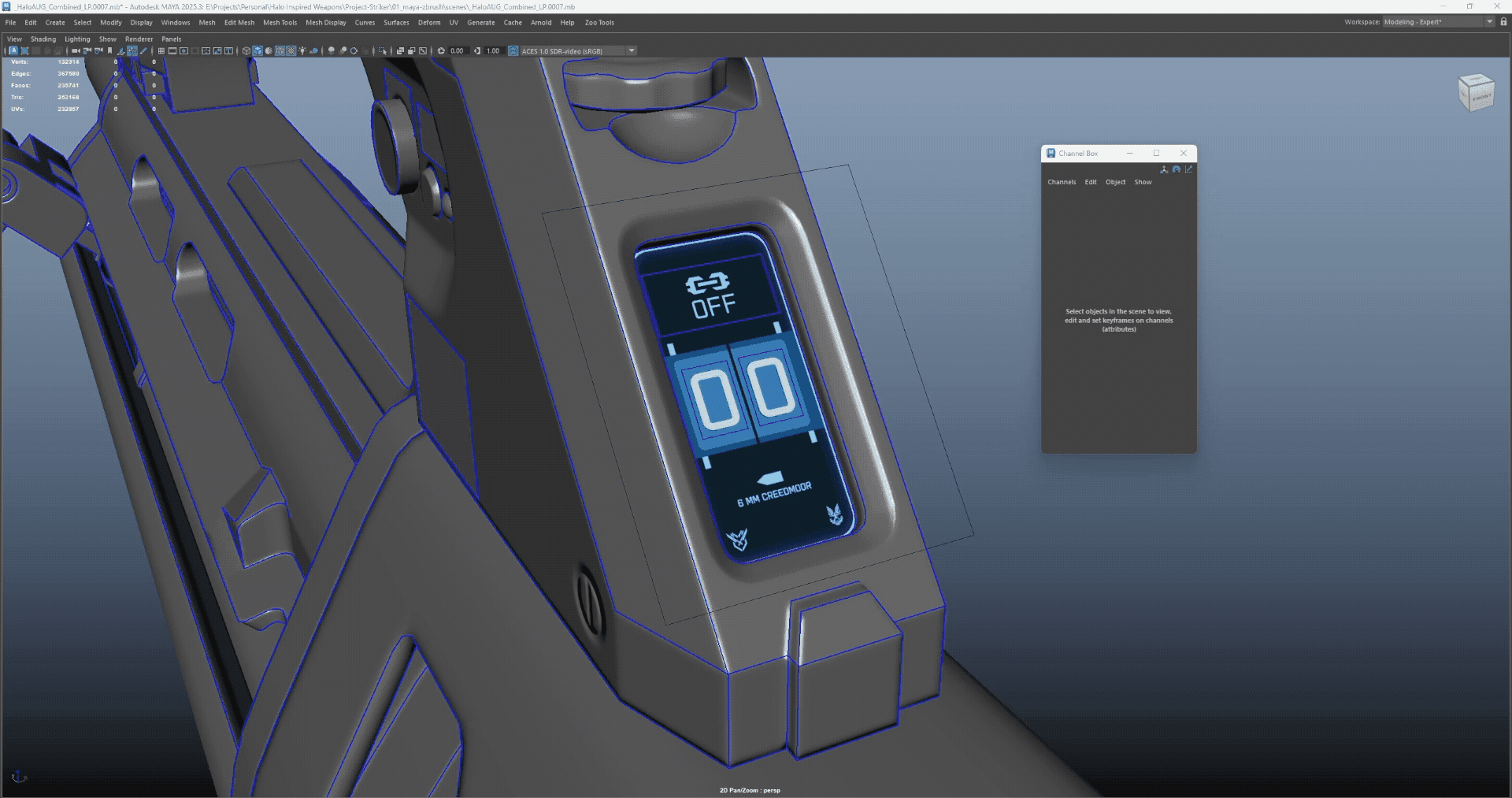Open Show menu in Channel Box
The width and height of the screenshot is (1512, 798).
click(1143, 182)
